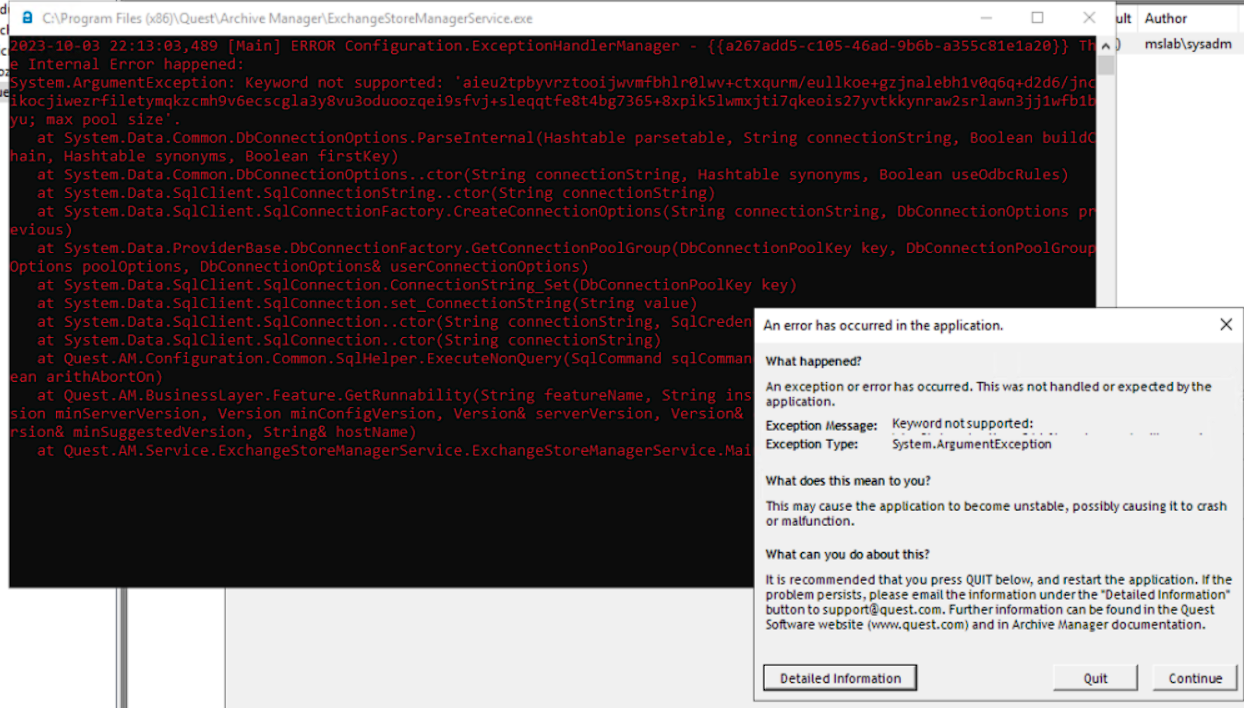
Task: Sort by the Author column header
Action: click(1167, 17)
